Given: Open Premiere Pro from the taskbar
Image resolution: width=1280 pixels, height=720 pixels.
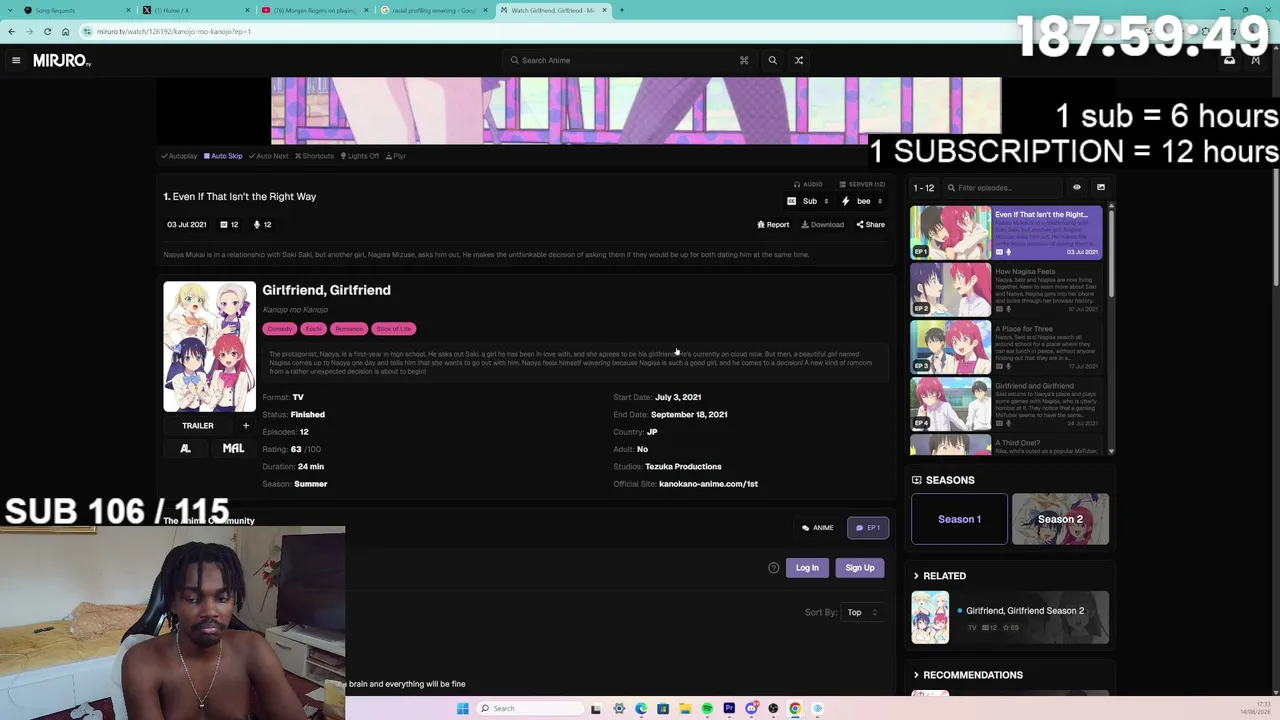Looking at the screenshot, I should tap(729, 709).
